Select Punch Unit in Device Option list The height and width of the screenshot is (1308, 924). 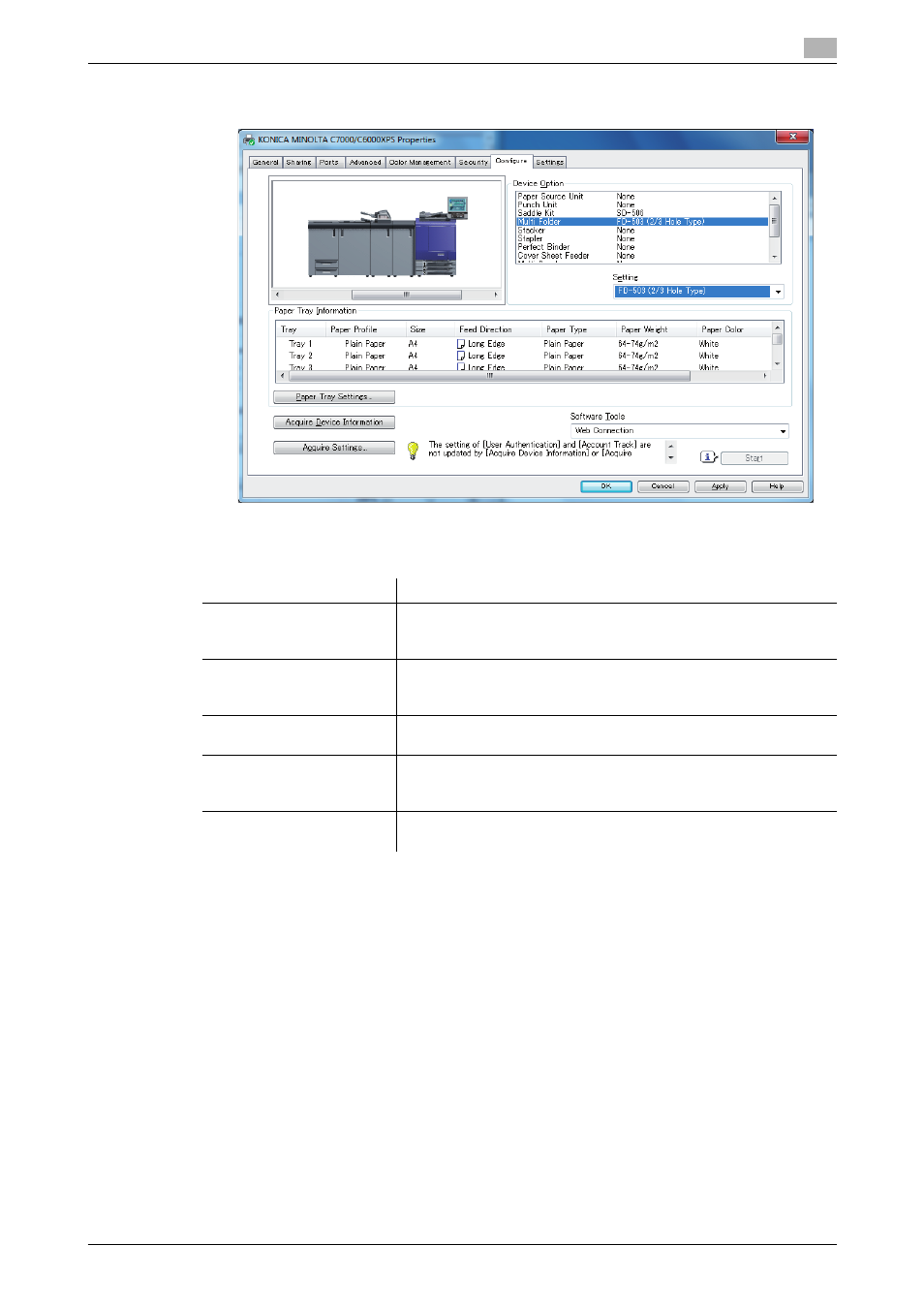pyautogui.click(x=642, y=205)
